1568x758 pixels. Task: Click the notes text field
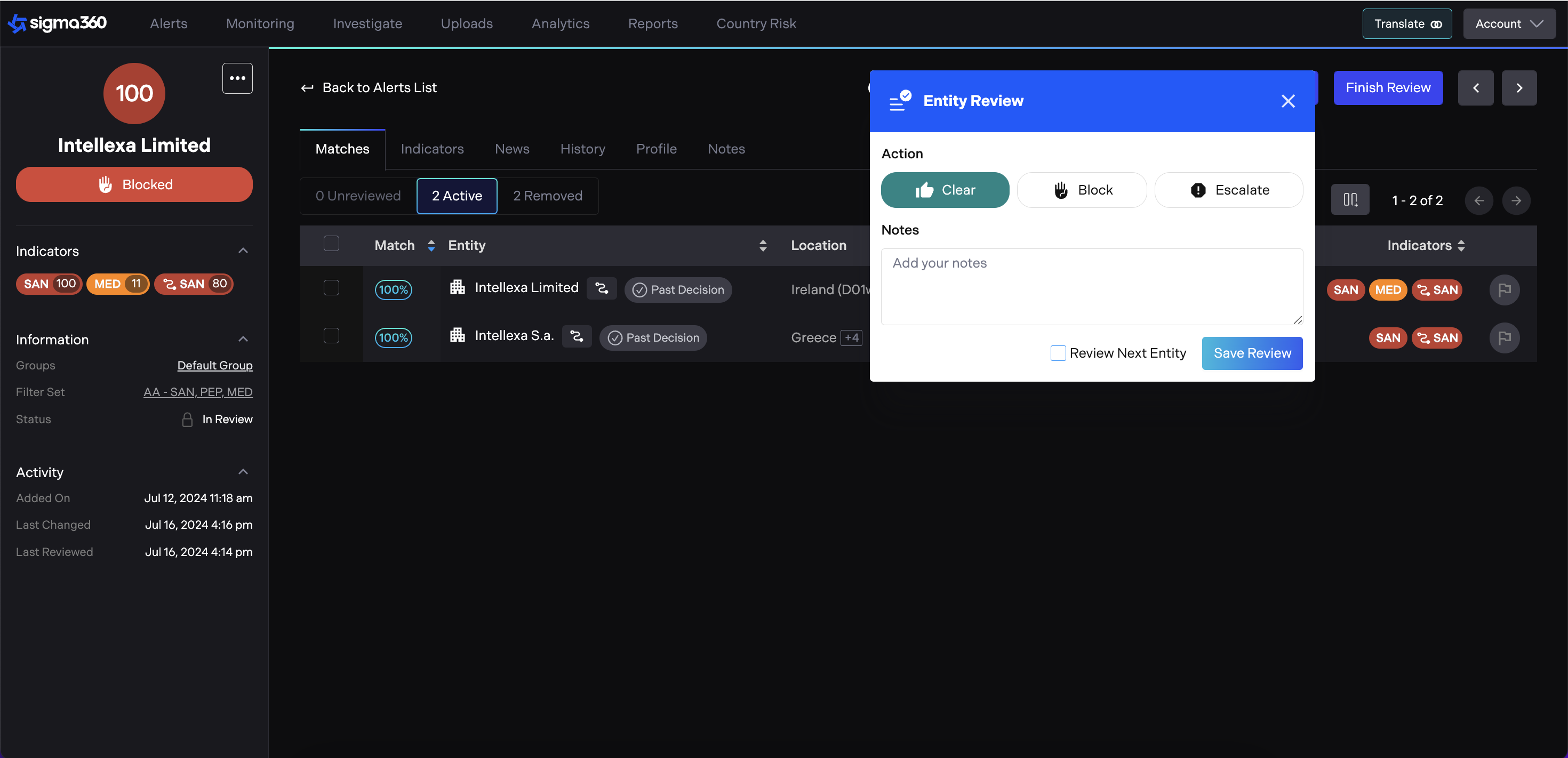click(1091, 286)
